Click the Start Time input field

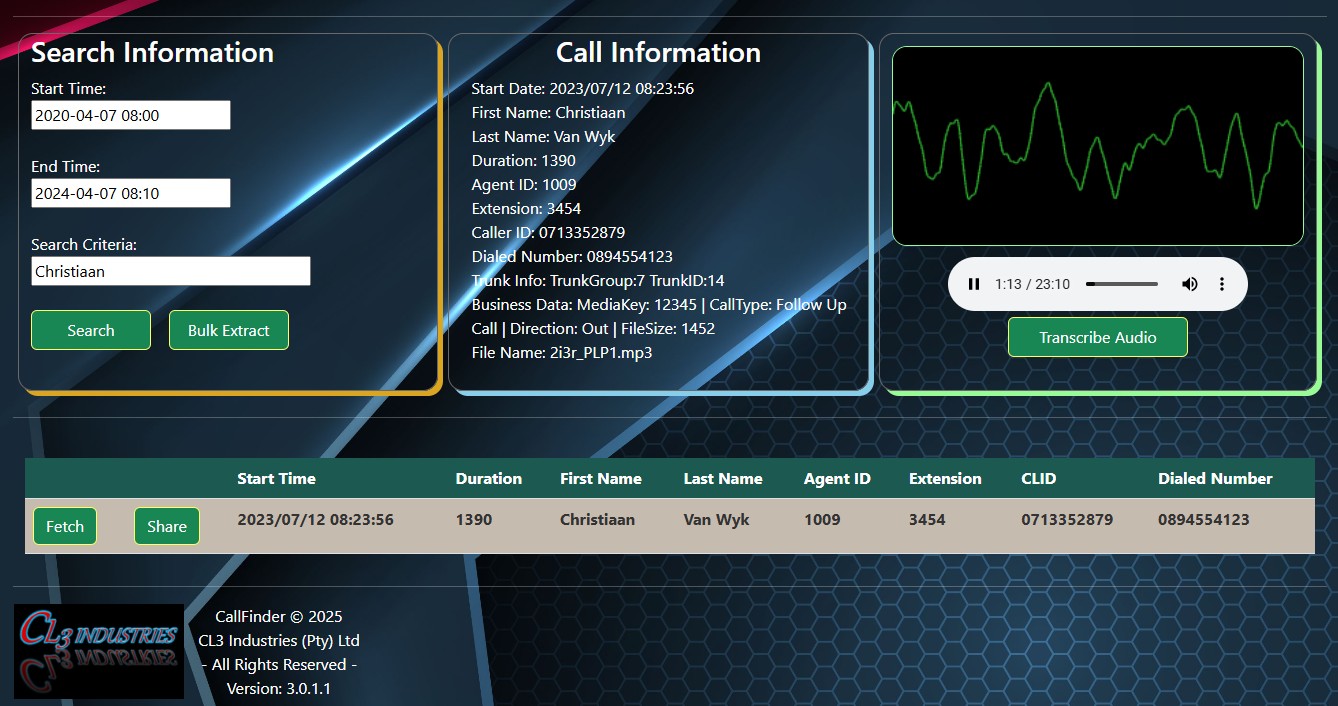coord(130,114)
